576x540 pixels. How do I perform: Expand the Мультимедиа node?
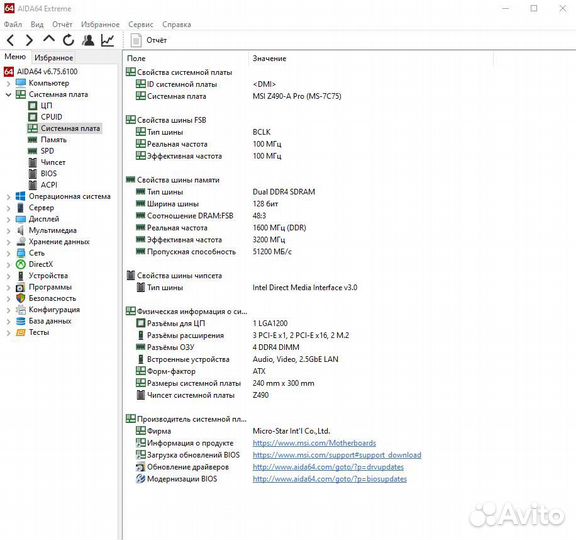[x=8, y=231]
